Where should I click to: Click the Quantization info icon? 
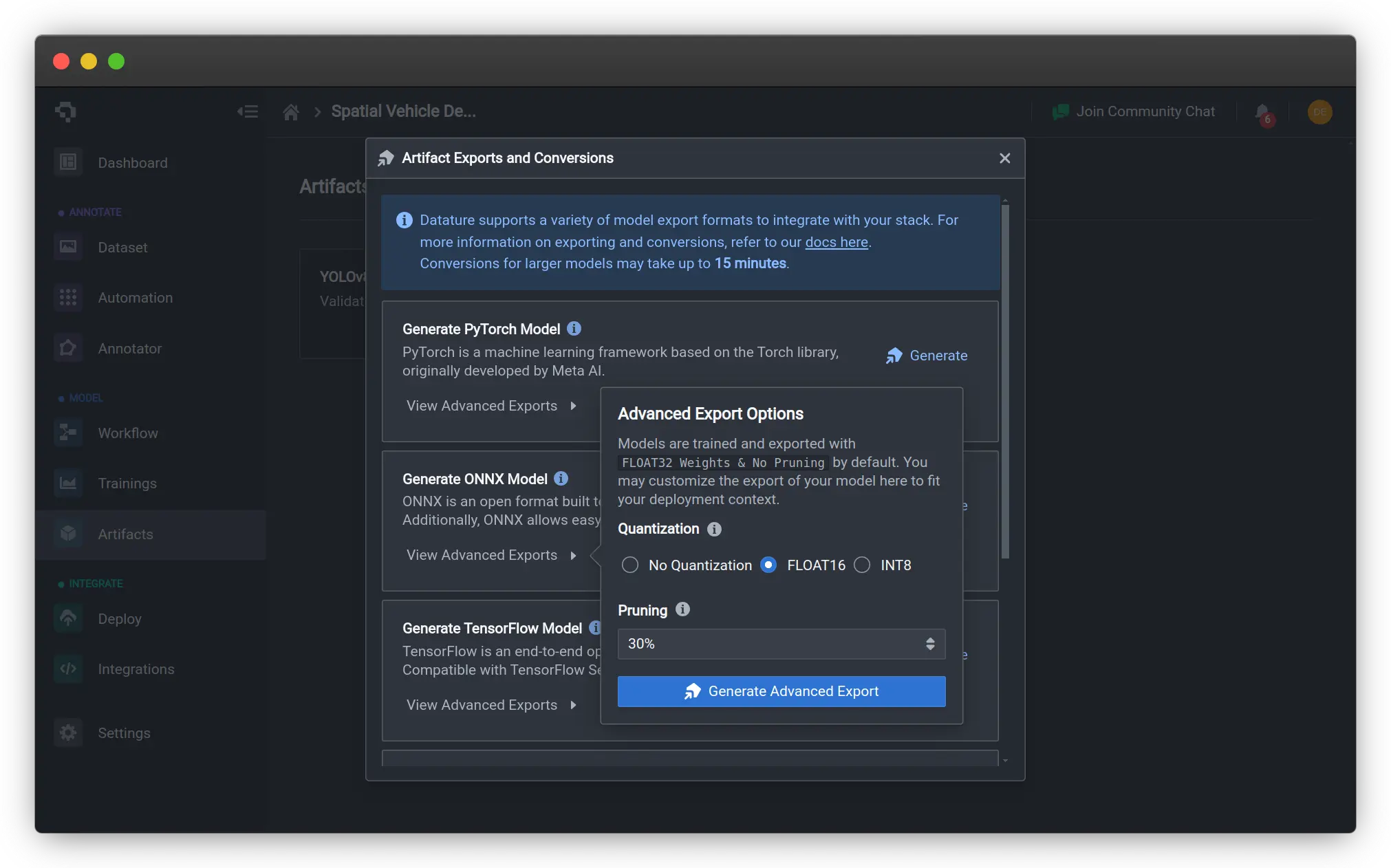[714, 529]
